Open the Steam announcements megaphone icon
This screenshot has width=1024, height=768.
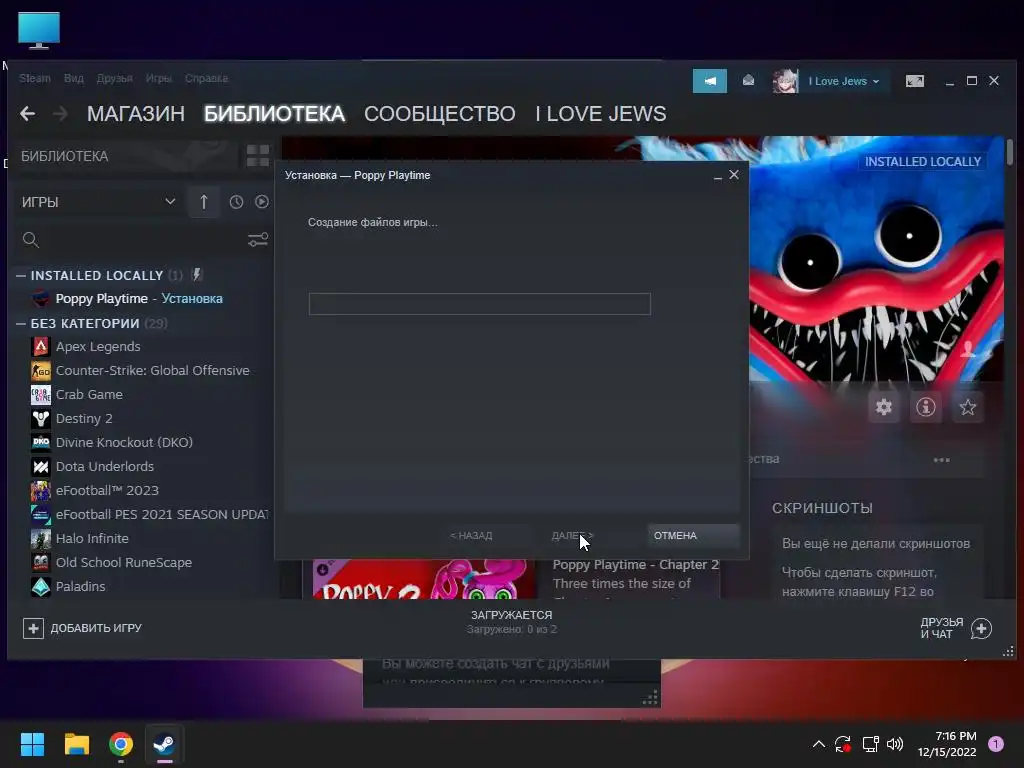point(710,81)
